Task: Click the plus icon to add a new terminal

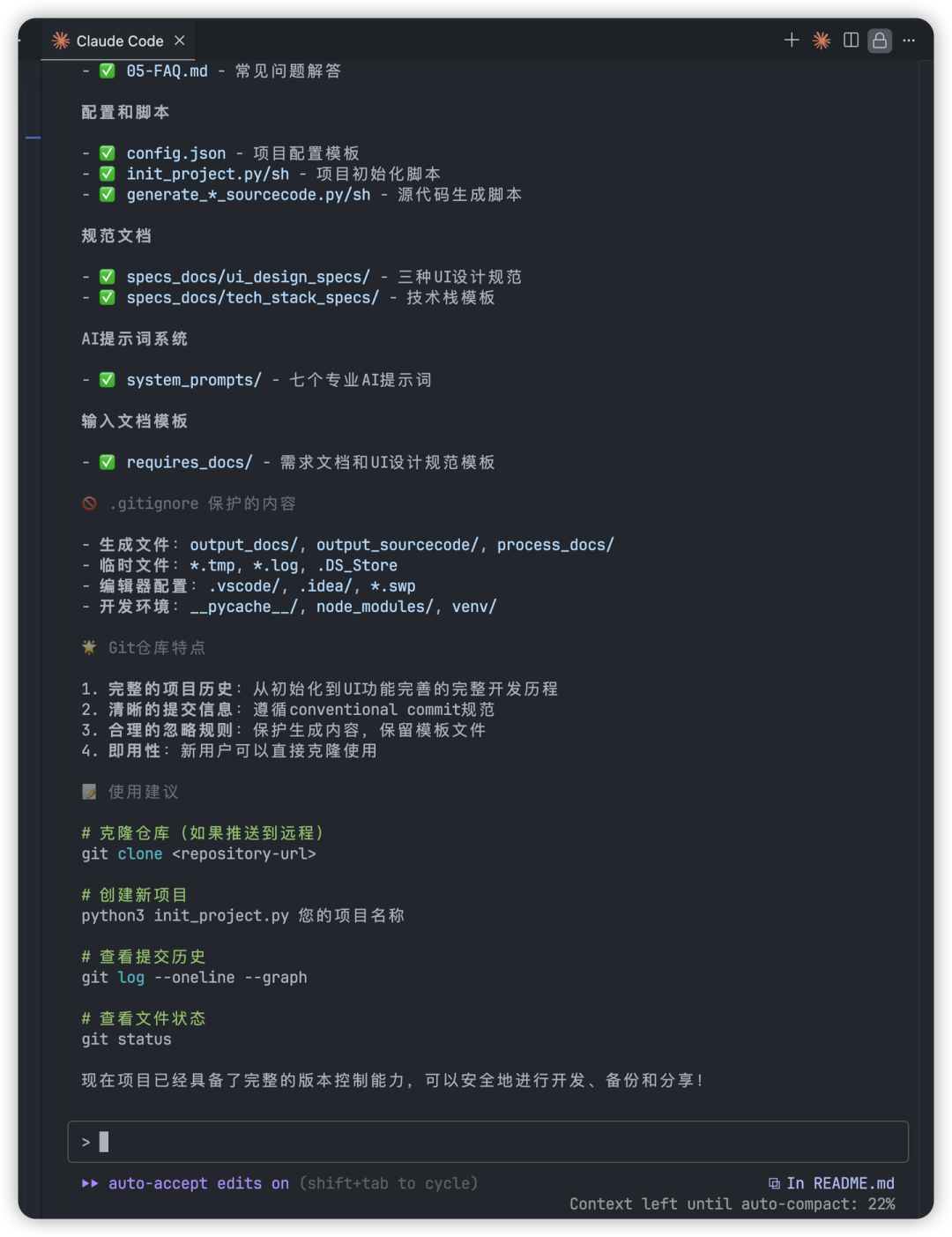Action: pos(791,41)
